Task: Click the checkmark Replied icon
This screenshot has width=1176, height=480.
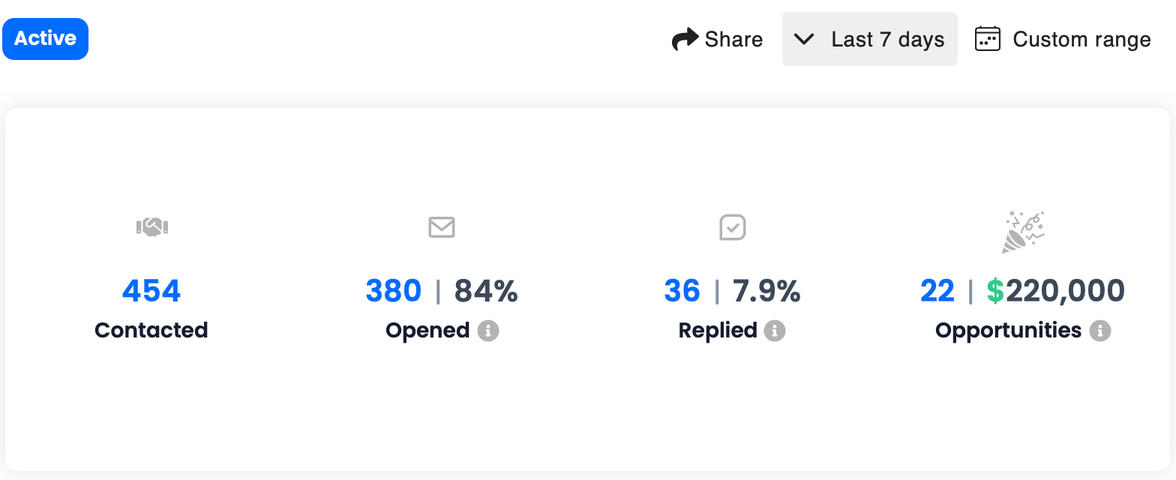Action: click(732, 228)
